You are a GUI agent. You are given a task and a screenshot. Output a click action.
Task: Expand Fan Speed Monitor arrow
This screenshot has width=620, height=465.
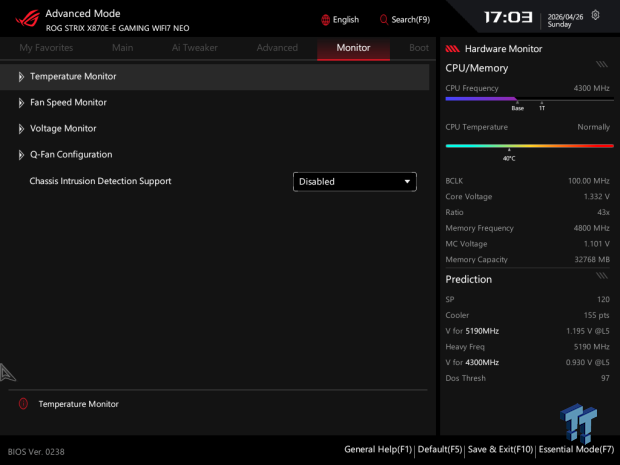click(21, 103)
